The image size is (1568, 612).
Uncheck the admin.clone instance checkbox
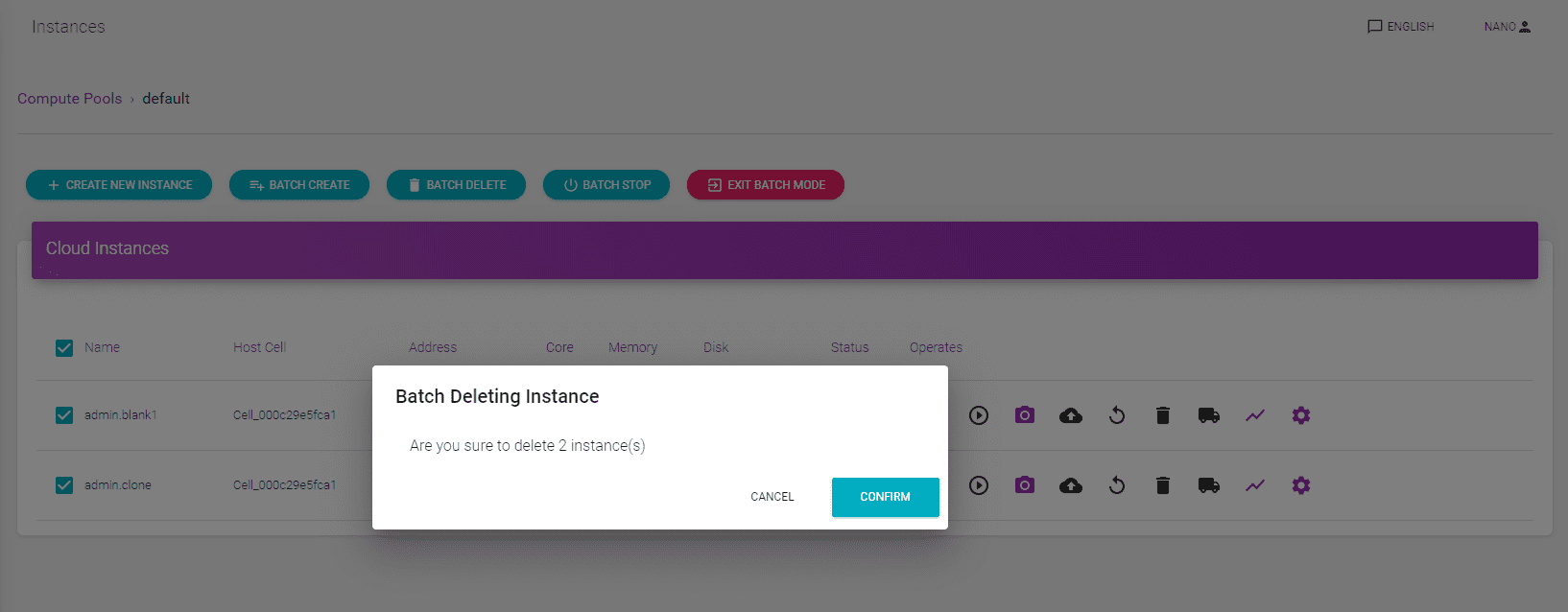(x=64, y=485)
